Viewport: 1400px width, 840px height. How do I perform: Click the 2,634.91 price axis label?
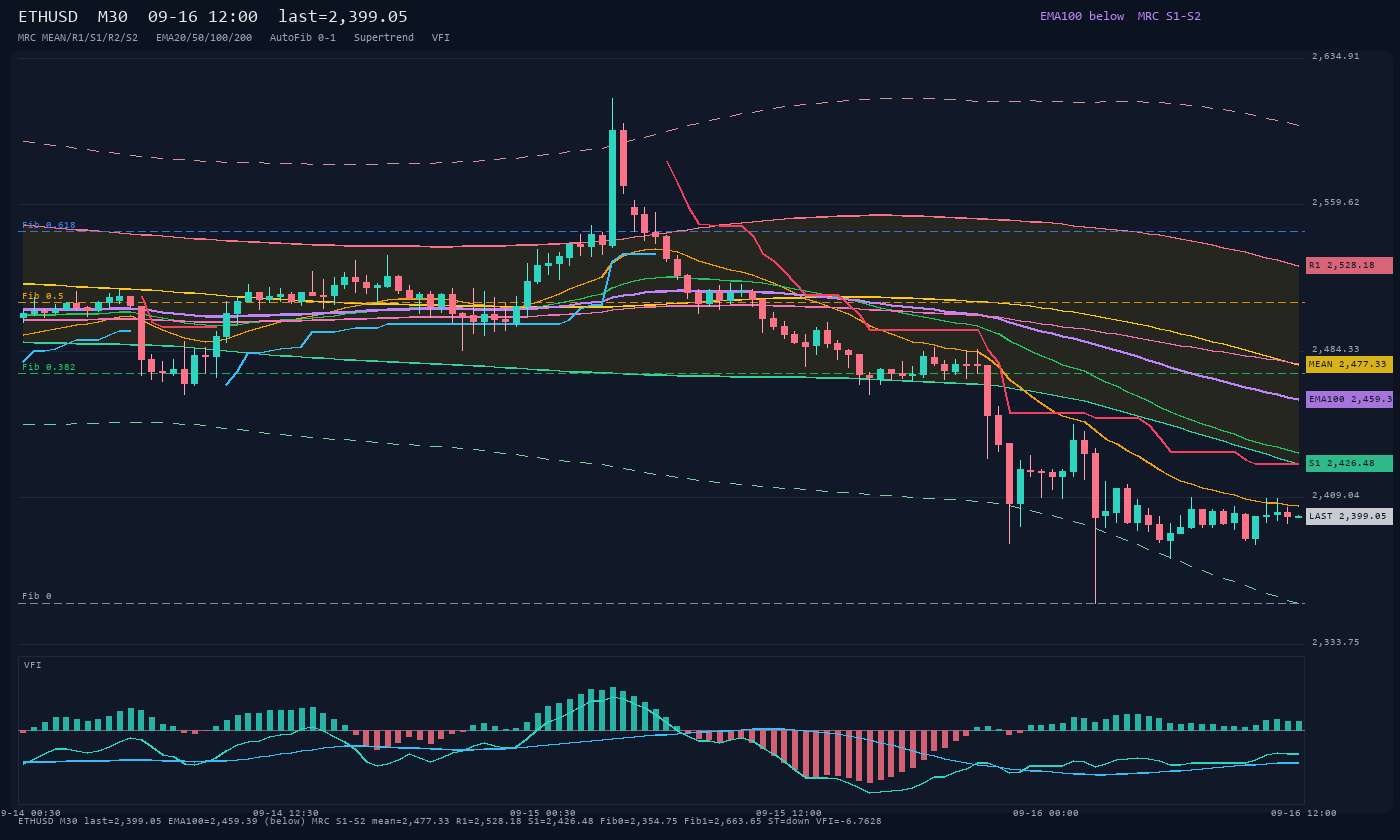pyautogui.click(x=1335, y=56)
